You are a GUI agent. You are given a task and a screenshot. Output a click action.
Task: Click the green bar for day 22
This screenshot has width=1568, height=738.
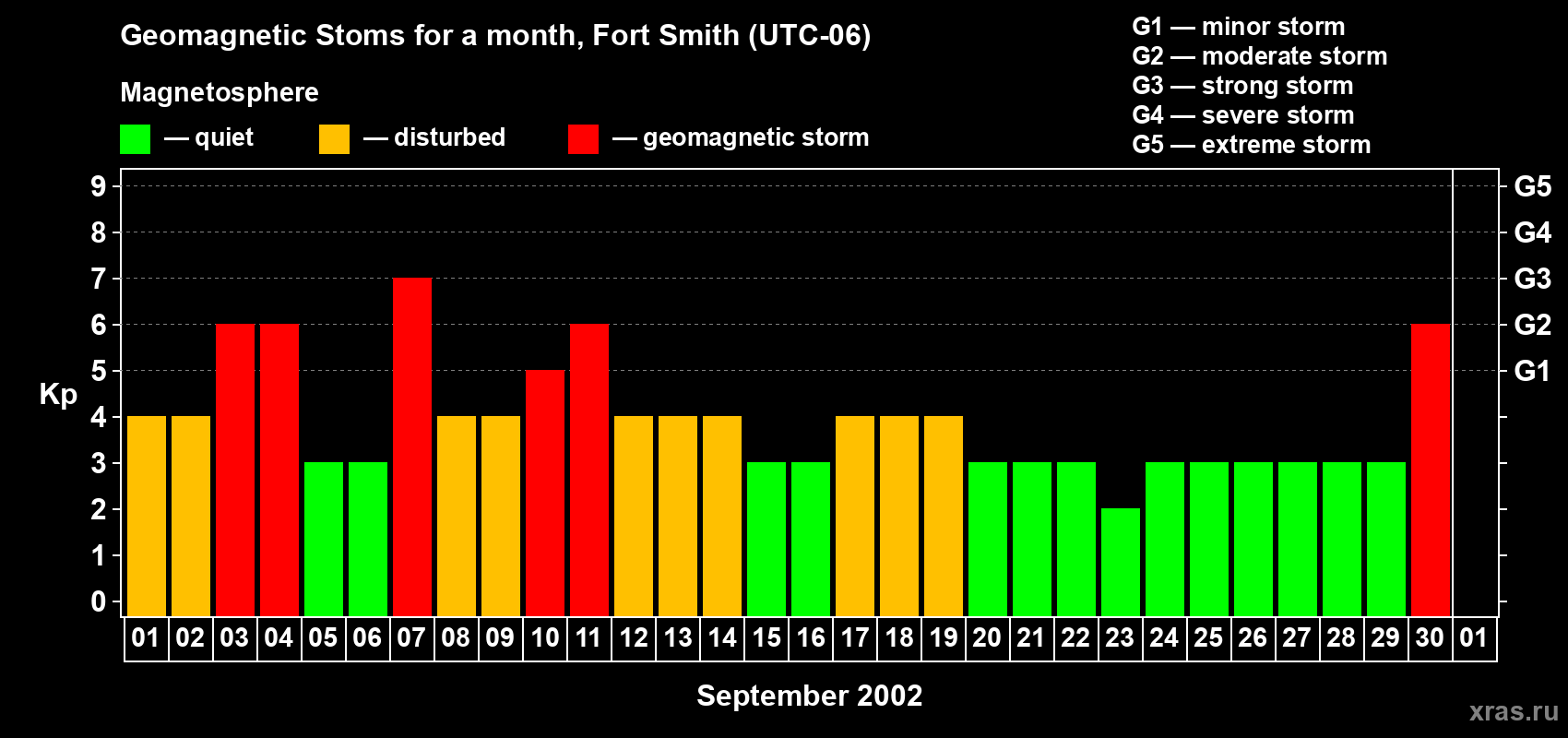point(1076,540)
